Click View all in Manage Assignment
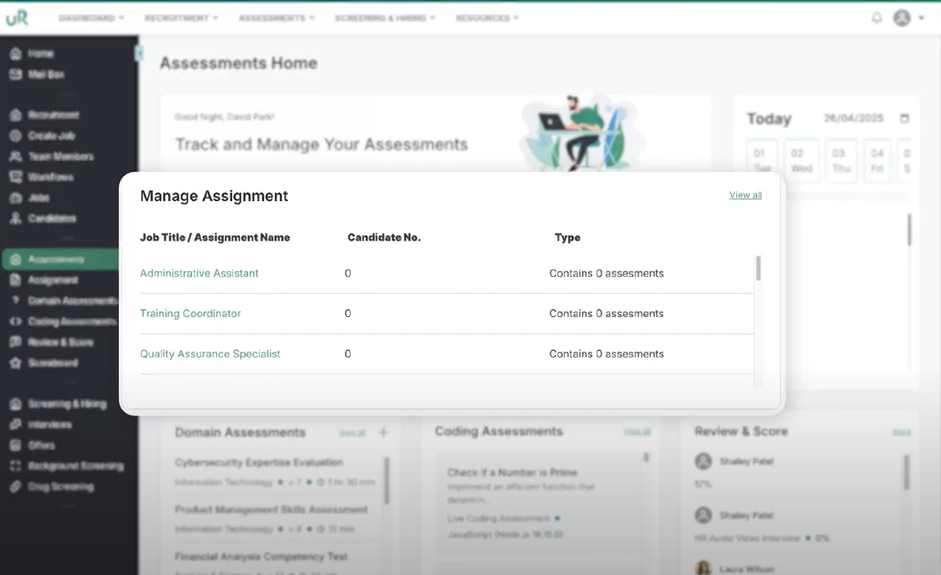This screenshot has width=941, height=575. [745, 195]
